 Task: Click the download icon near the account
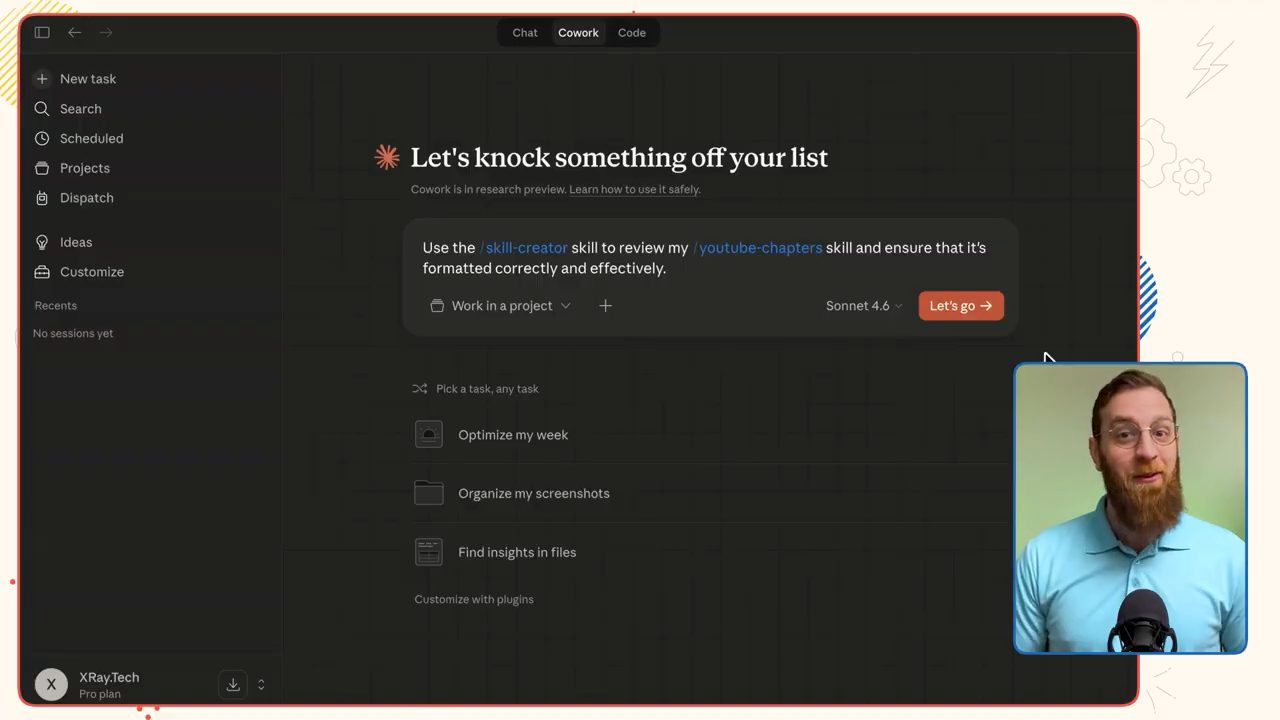233,685
